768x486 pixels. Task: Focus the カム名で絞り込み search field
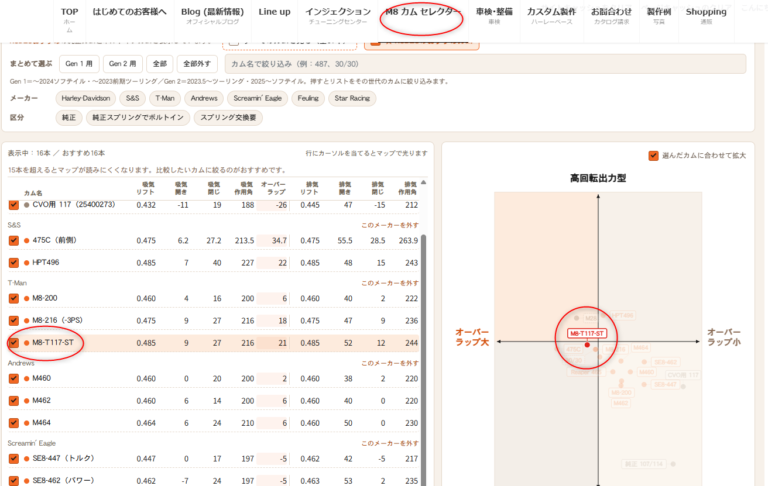point(485,64)
